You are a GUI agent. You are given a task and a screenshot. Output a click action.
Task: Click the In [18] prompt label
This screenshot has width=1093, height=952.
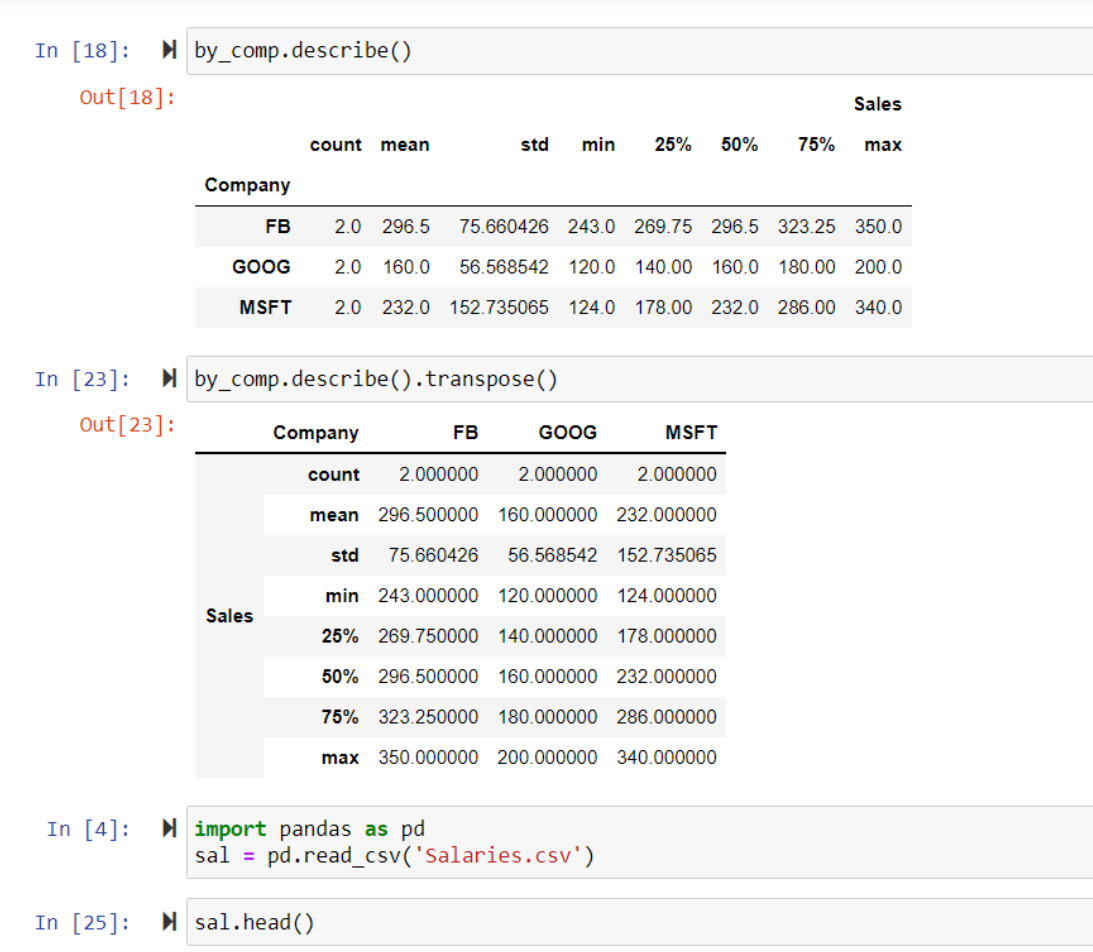83,49
